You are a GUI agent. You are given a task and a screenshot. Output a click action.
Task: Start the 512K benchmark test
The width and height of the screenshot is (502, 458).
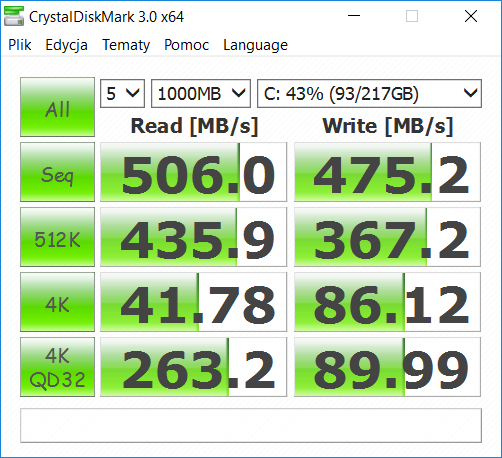pyautogui.click(x=57, y=237)
